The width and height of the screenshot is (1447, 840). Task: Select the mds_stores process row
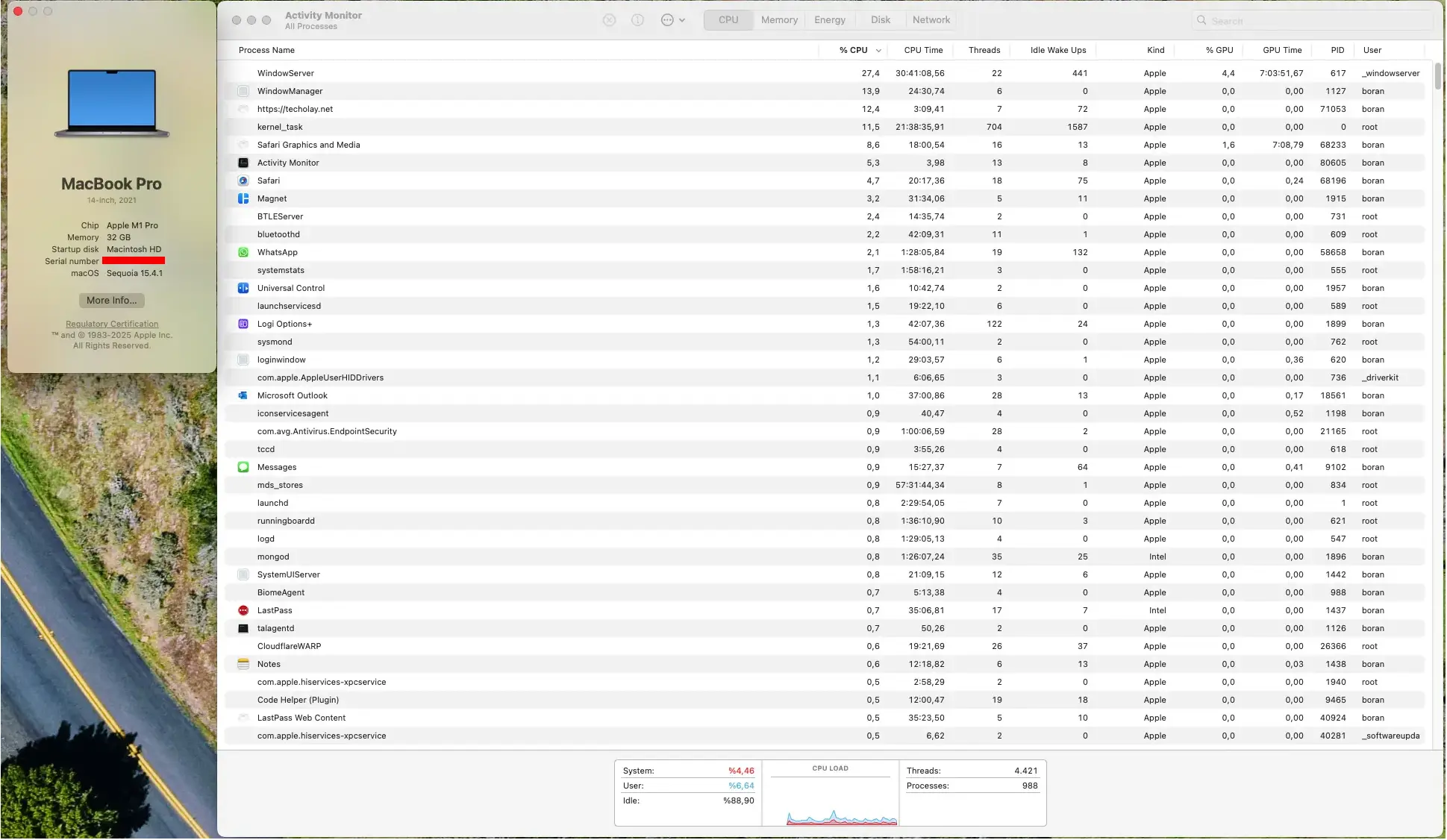pyautogui.click(x=825, y=485)
